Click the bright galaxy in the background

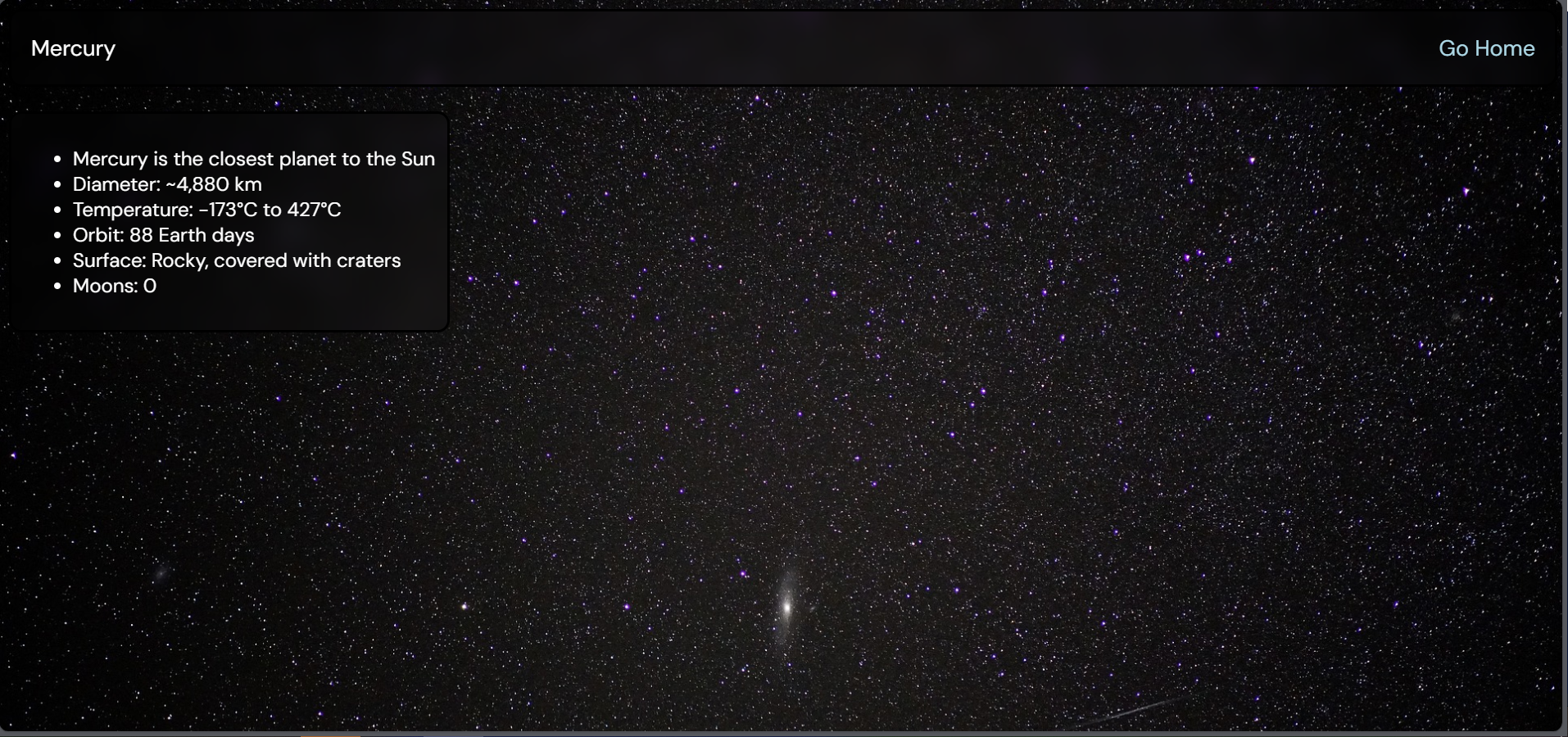[786, 607]
